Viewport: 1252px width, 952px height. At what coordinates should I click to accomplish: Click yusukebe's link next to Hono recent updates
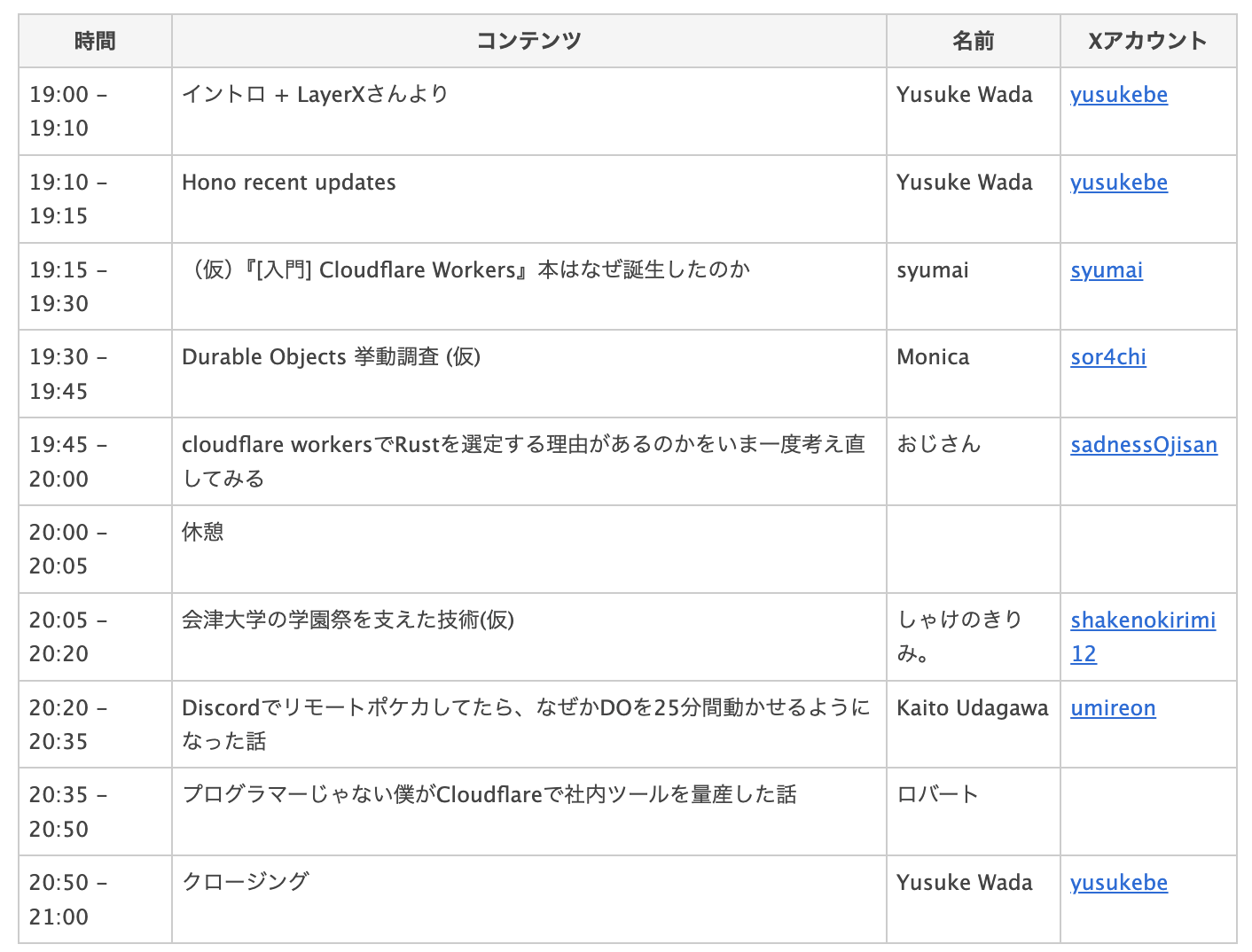(x=1118, y=182)
